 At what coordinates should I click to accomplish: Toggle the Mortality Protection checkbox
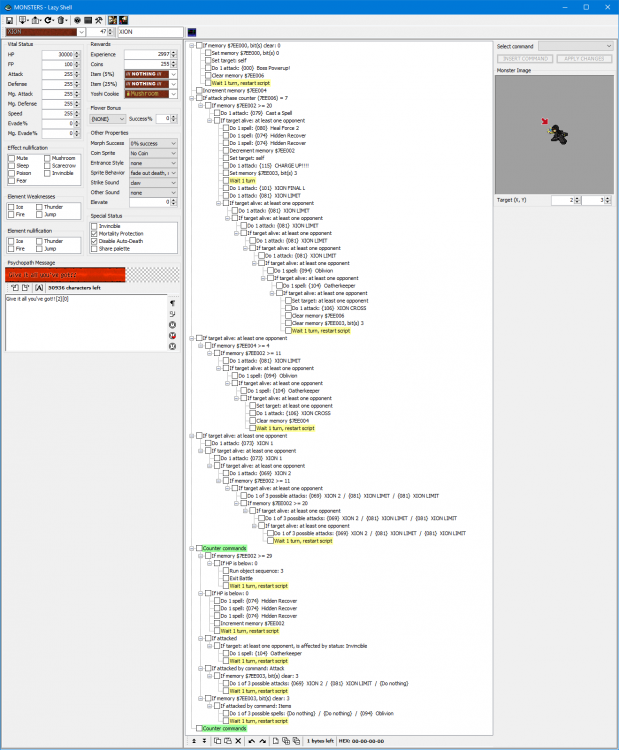click(94, 233)
